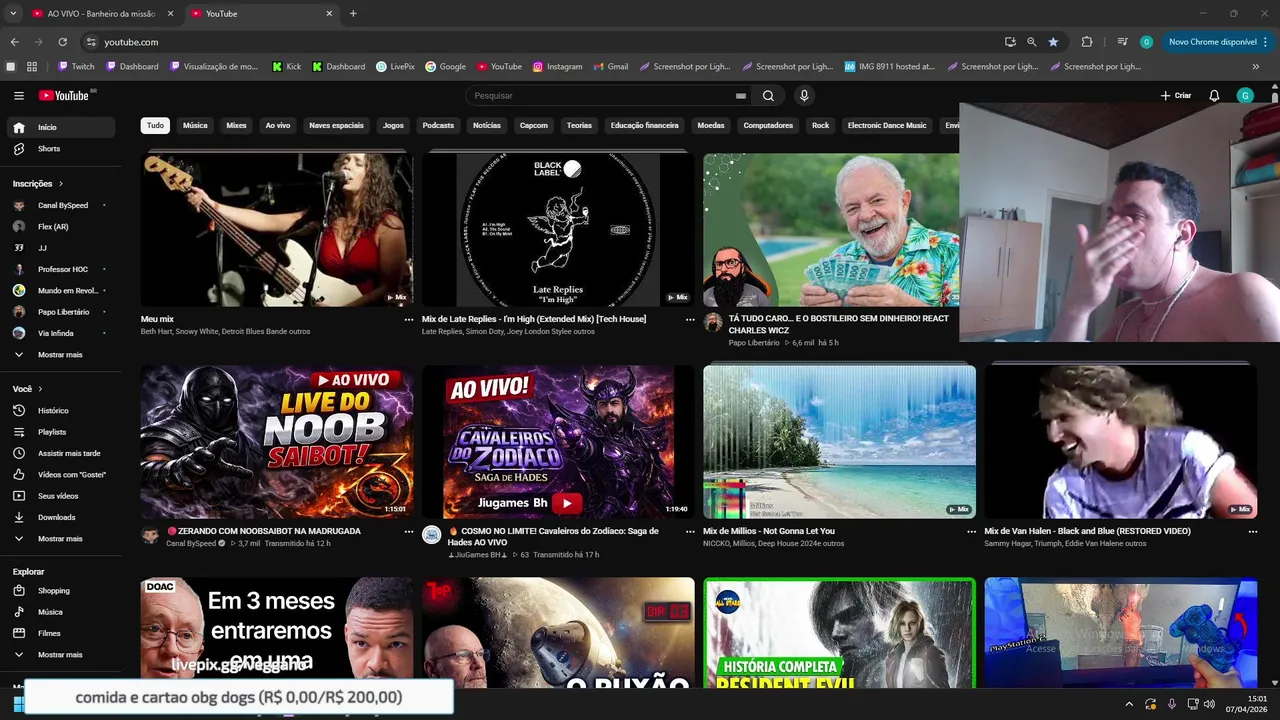Open YouTube notifications bell
This screenshot has height=720, width=1280.
[1214, 96]
